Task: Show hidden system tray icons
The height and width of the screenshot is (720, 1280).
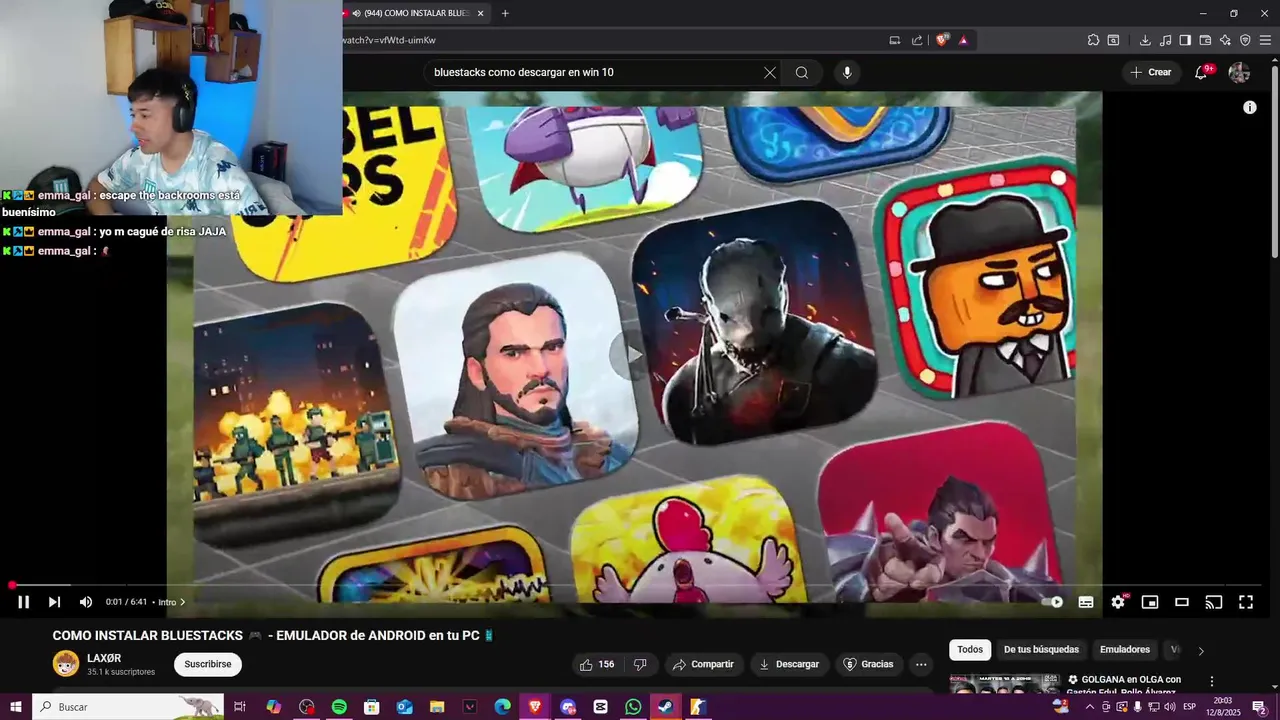Action: pos(1089,707)
